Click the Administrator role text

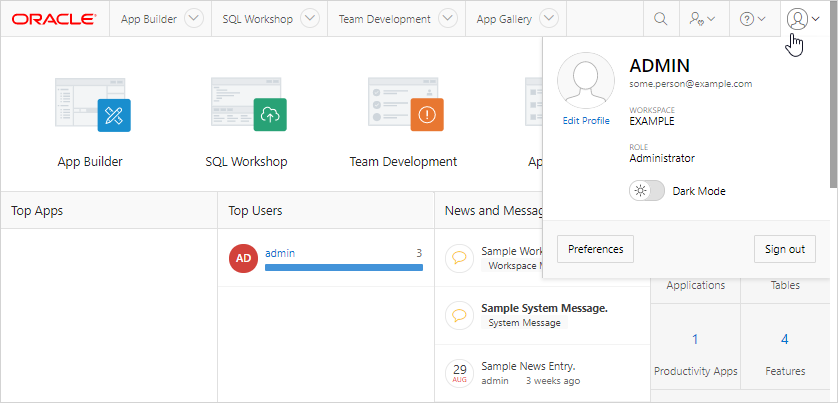coord(662,158)
